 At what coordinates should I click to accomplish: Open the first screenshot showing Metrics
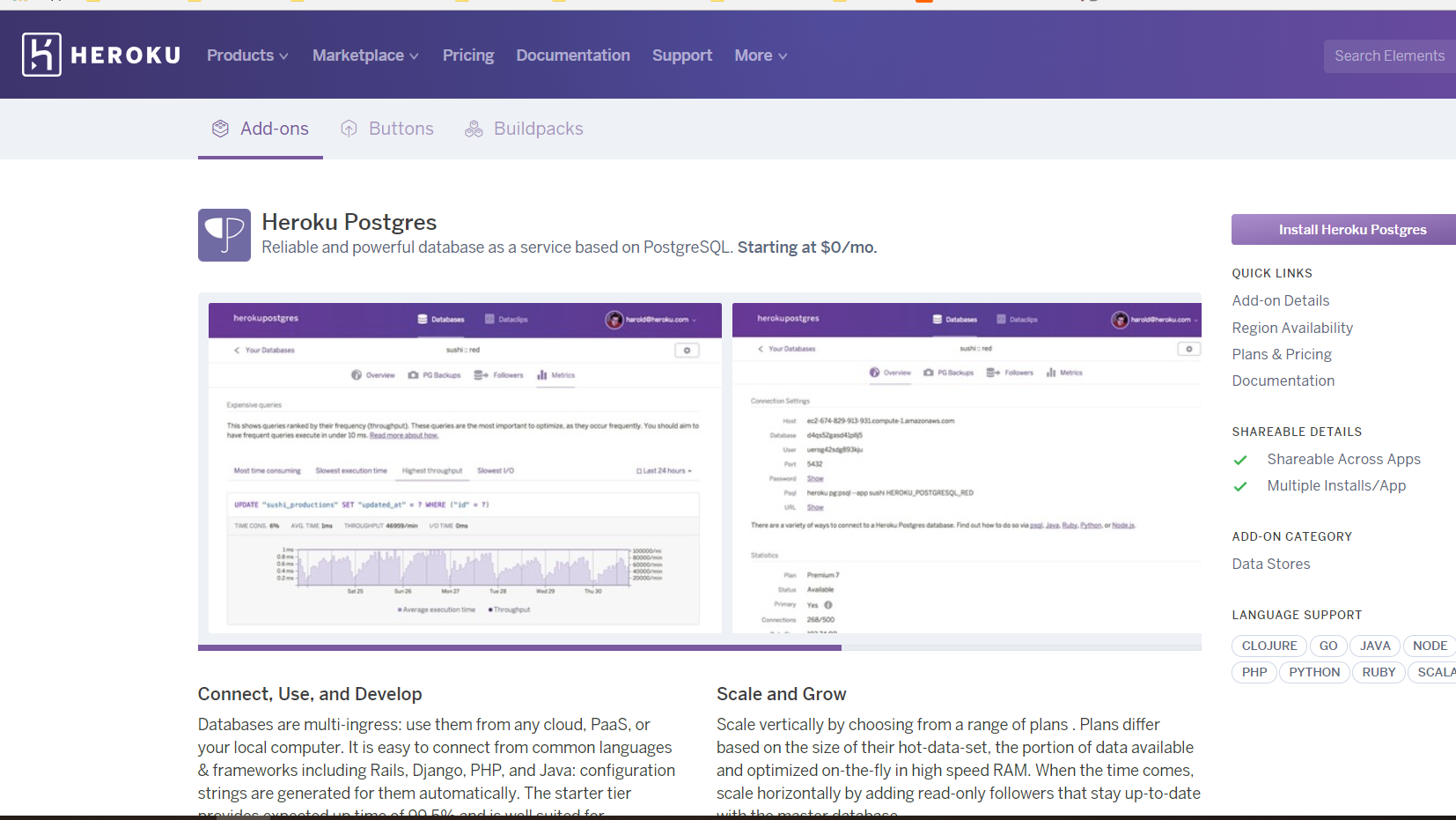465,468
